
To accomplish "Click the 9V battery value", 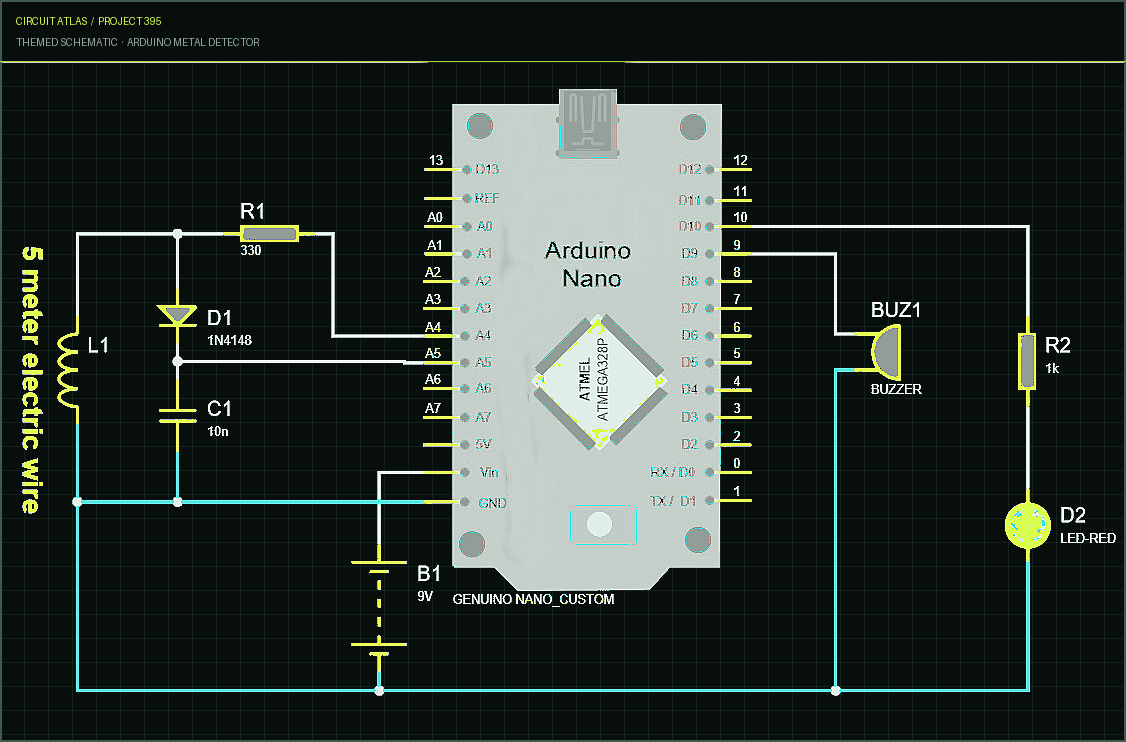I will 425,596.
